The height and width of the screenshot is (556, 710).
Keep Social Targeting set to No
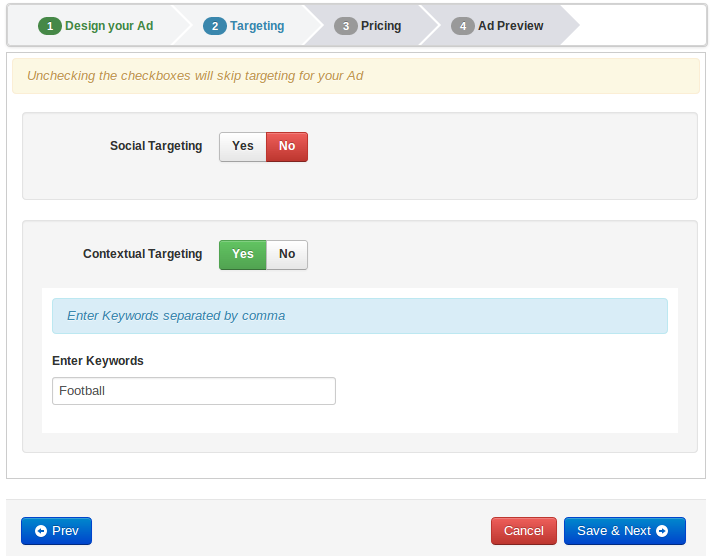pyautogui.click(x=287, y=146)
